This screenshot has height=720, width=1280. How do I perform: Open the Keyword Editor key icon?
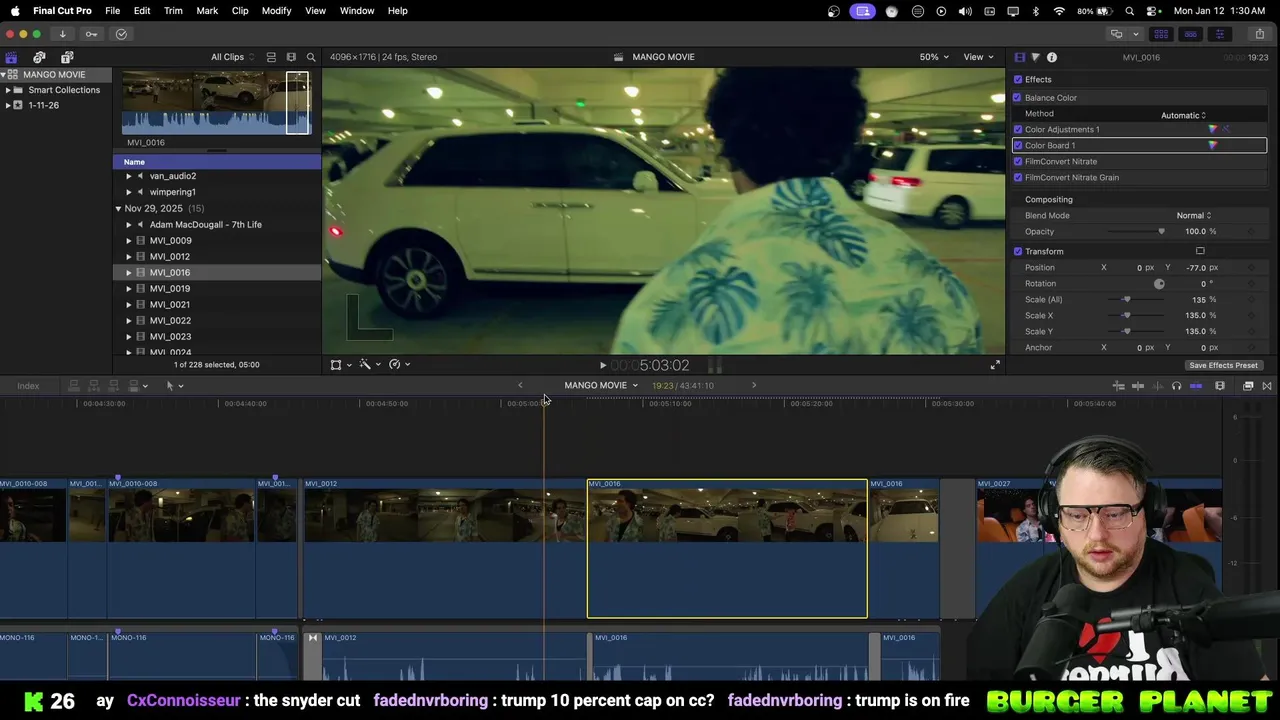(x=91, y=34)
